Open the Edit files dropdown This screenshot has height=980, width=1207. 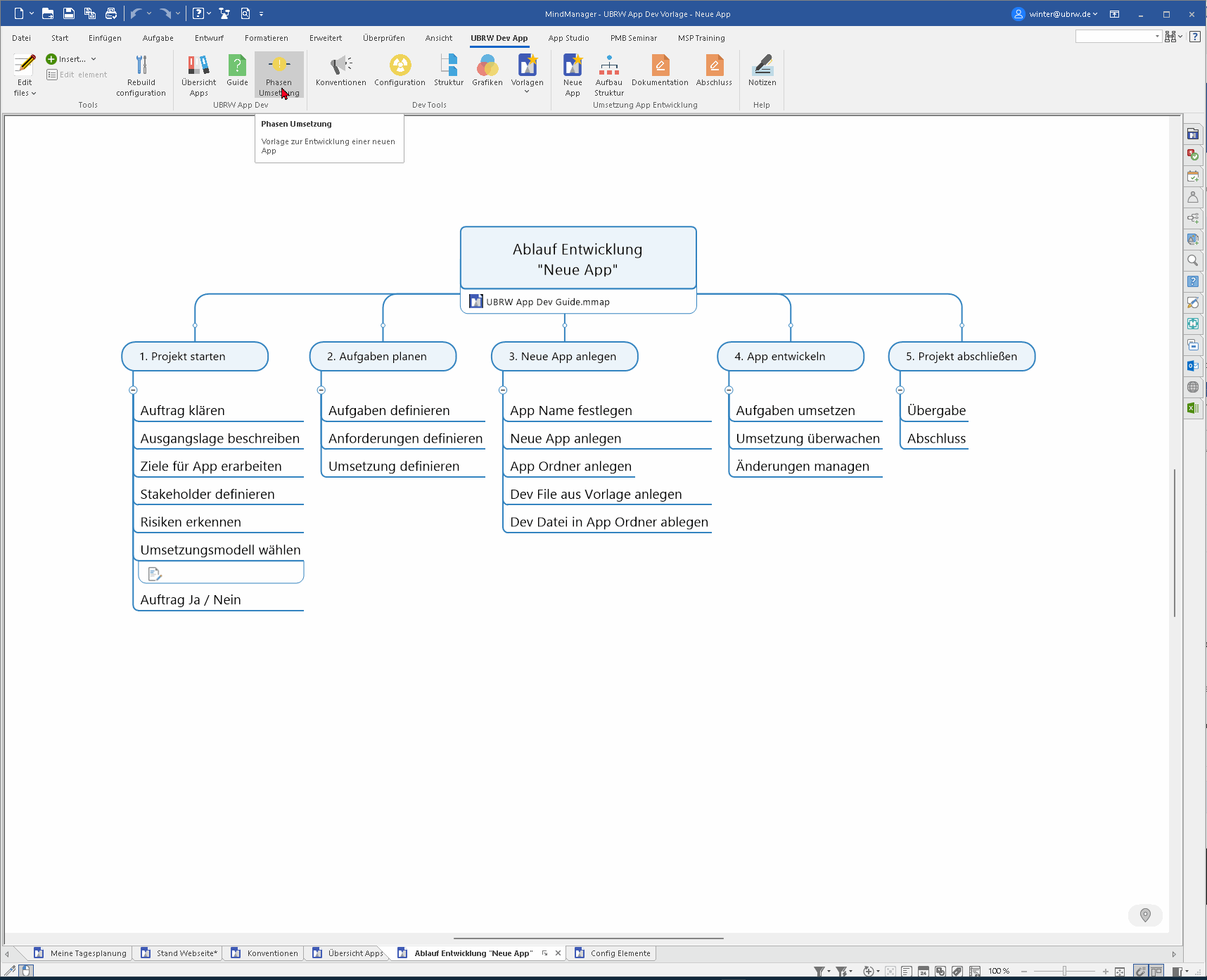pos(25,93)
